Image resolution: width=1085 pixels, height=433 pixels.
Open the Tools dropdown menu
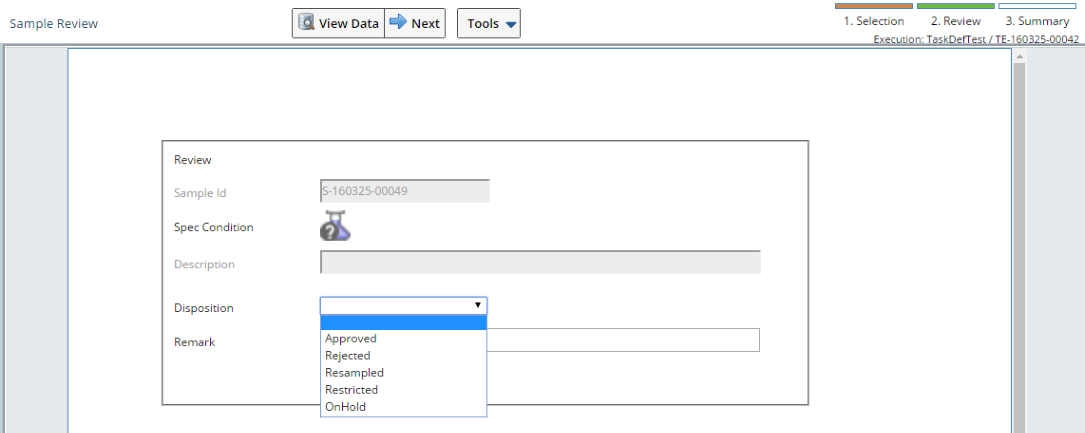[489, 23]
